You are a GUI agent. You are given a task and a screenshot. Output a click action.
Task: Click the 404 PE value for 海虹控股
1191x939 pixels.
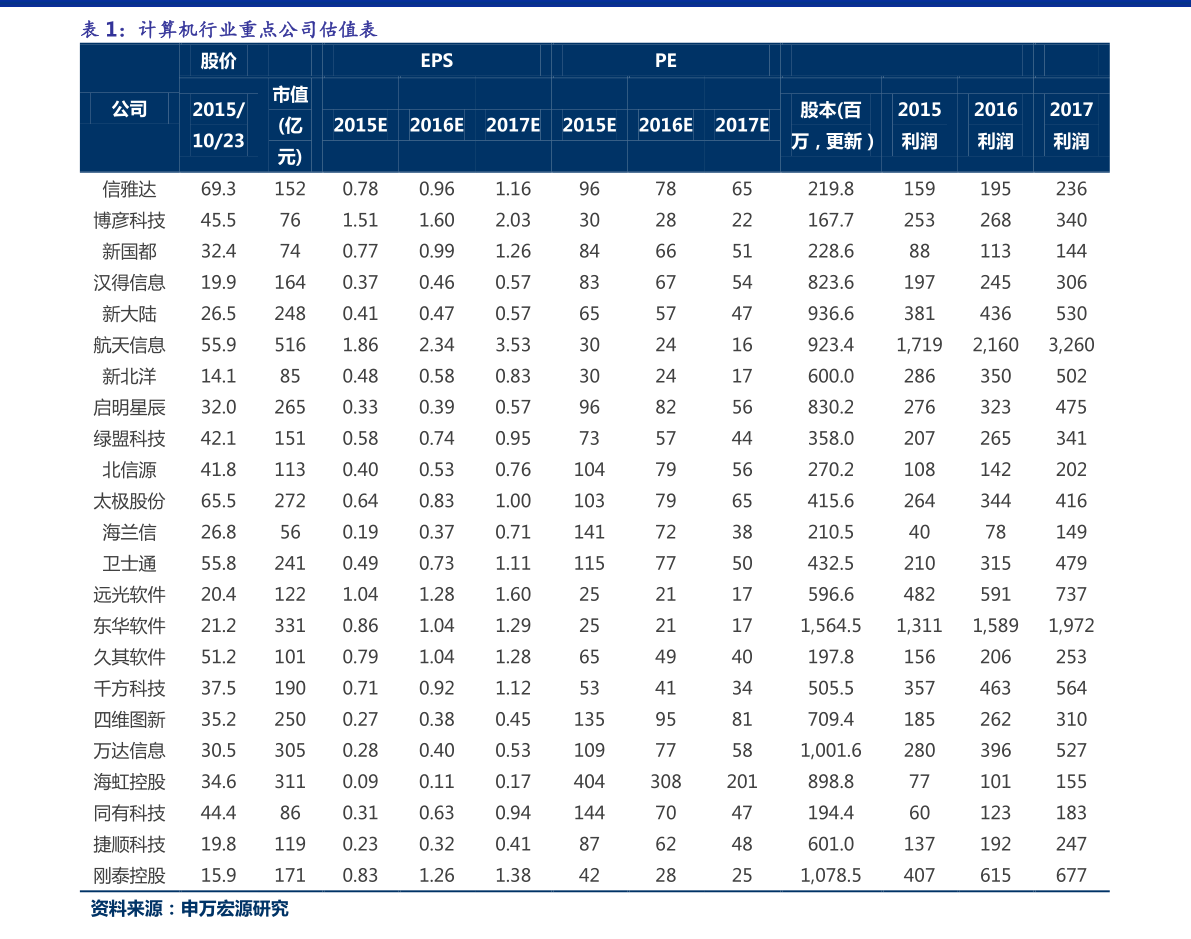coord(589,782)
